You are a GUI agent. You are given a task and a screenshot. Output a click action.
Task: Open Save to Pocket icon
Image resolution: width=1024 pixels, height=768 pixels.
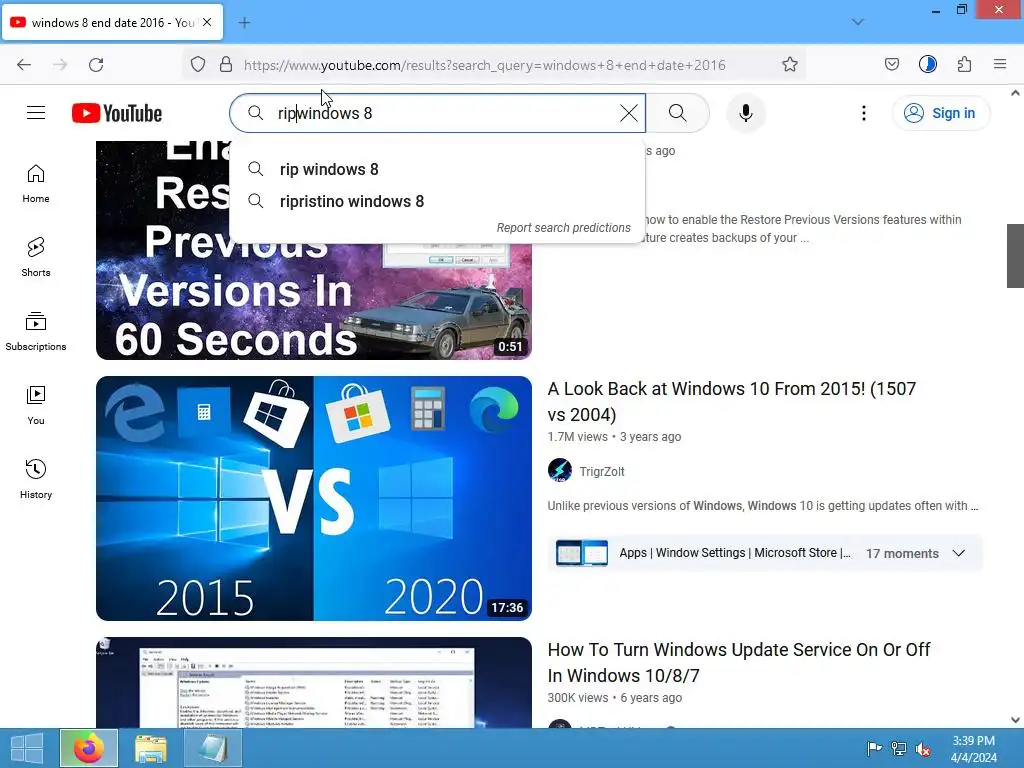click(x=891, y=64)
